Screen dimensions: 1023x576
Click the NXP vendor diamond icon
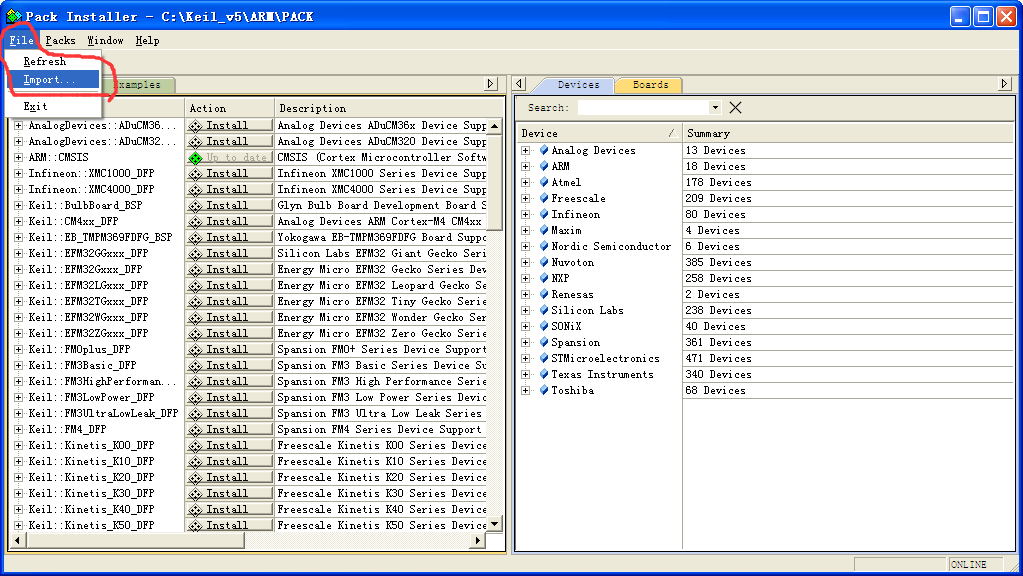tap(543, 278)
